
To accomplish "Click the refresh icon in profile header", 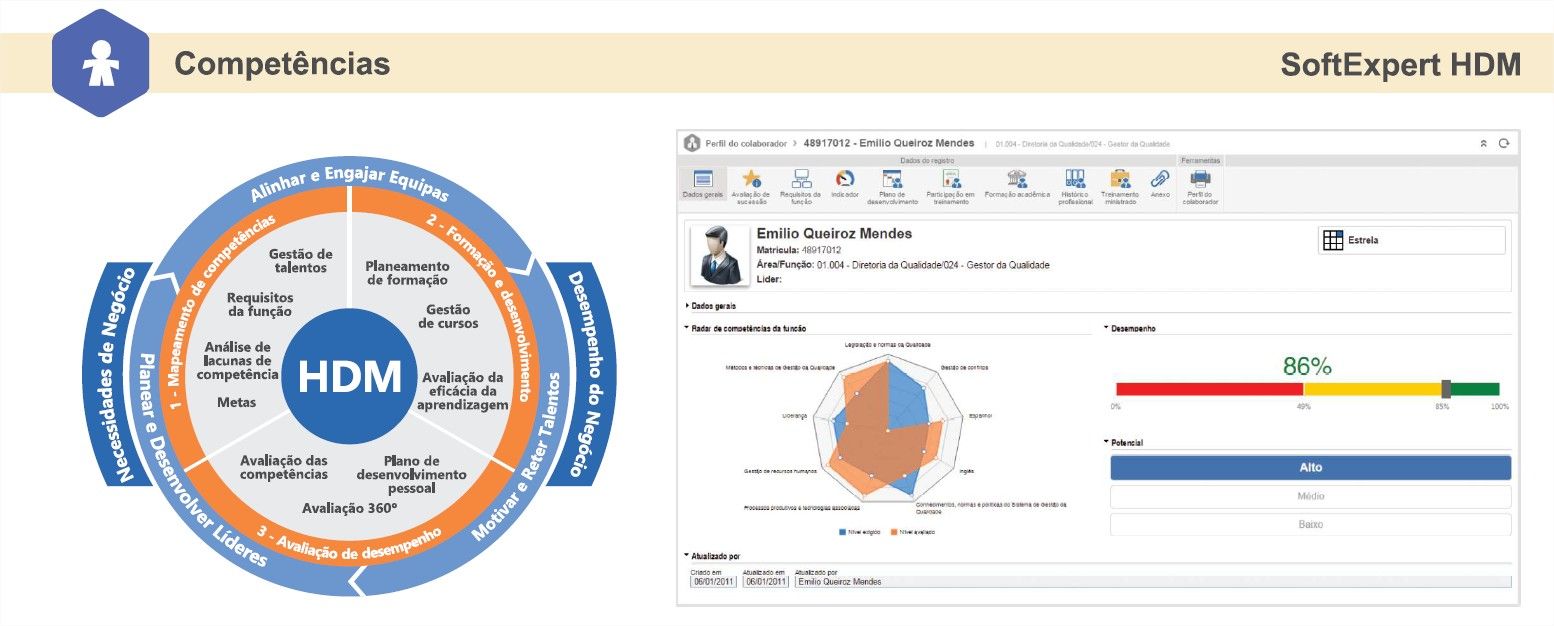I will [x=1502, y=144].
